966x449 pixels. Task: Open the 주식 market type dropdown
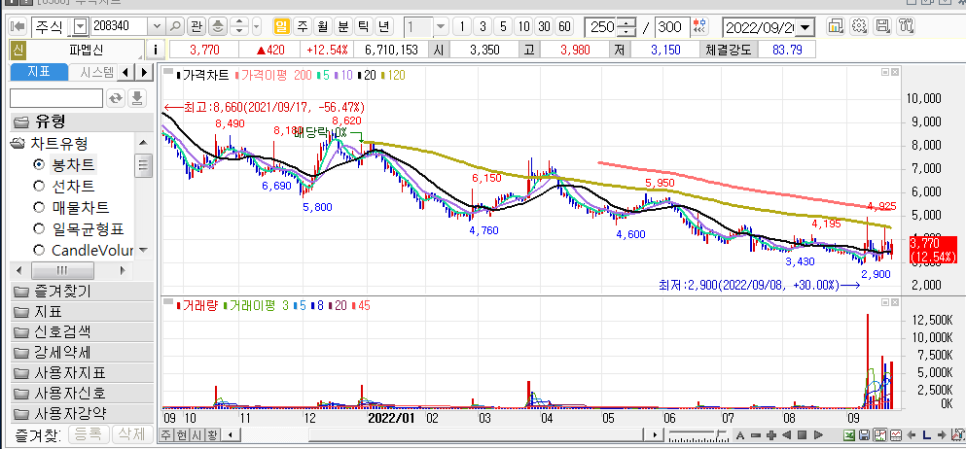[x=78, y=26]
